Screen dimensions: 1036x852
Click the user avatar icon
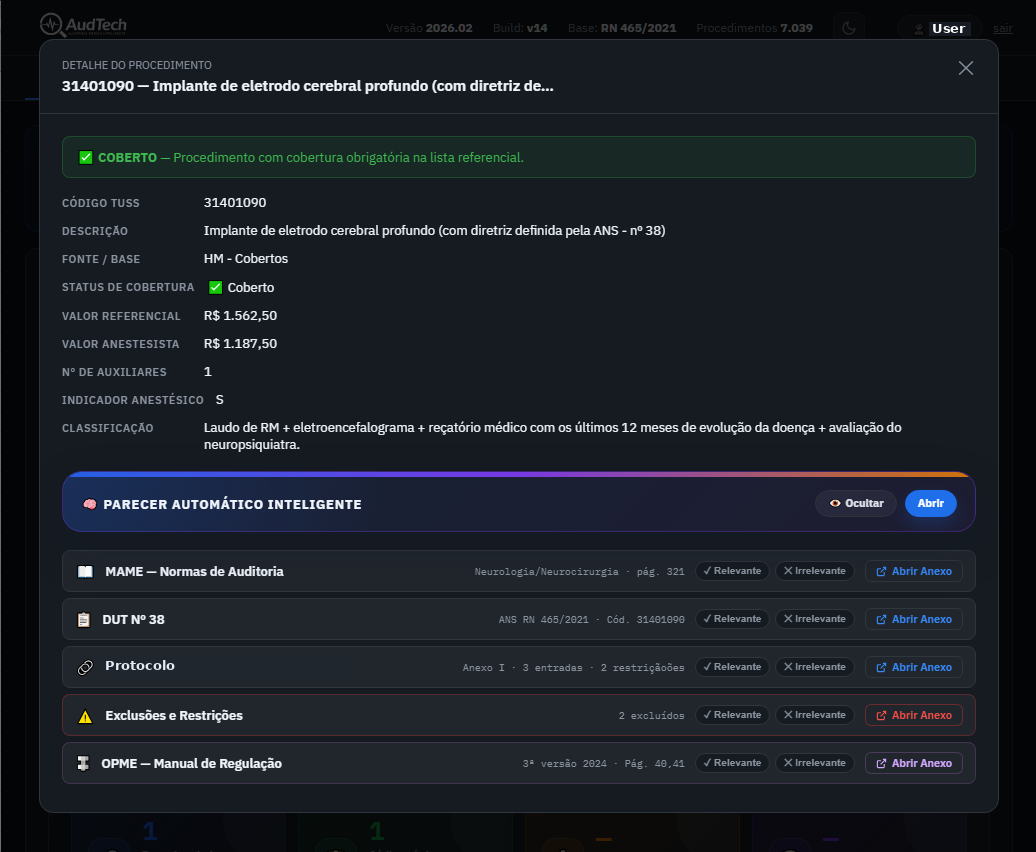[x=918, y=28]
